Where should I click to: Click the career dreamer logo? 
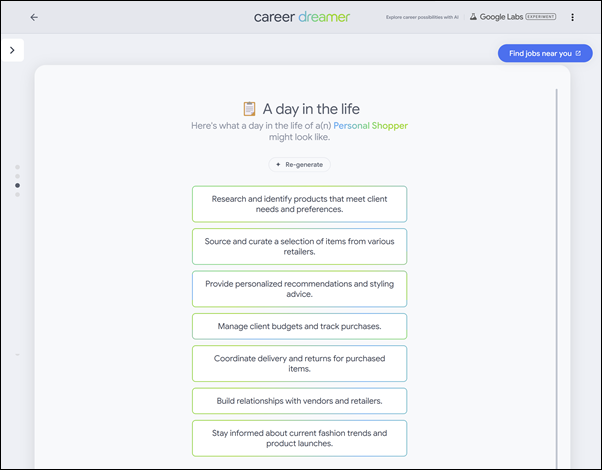(x=301, y=17)
